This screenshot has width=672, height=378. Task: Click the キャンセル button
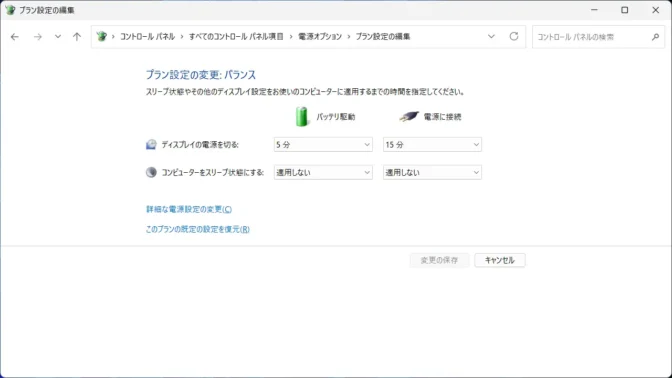(500, 260)
